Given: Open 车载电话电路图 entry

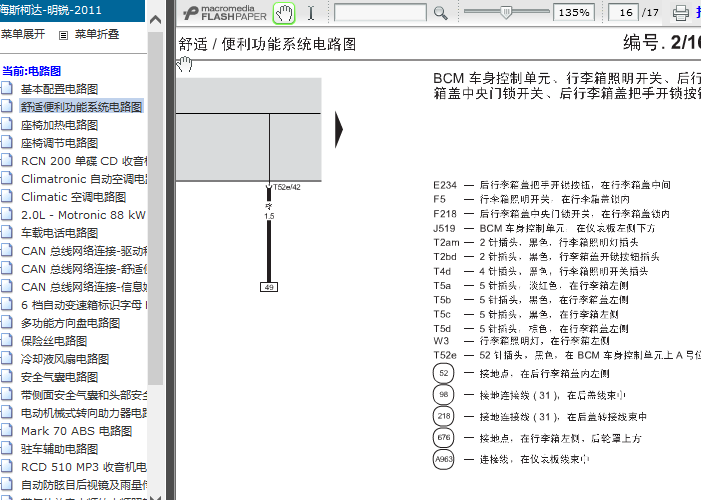Looking at the screenshot, I should (59, 233).
